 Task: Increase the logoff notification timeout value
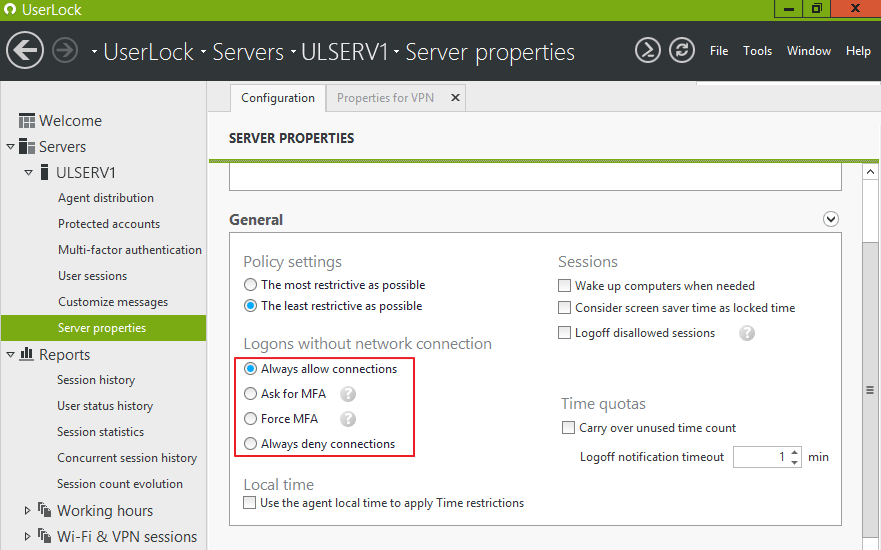coord(795,452)
